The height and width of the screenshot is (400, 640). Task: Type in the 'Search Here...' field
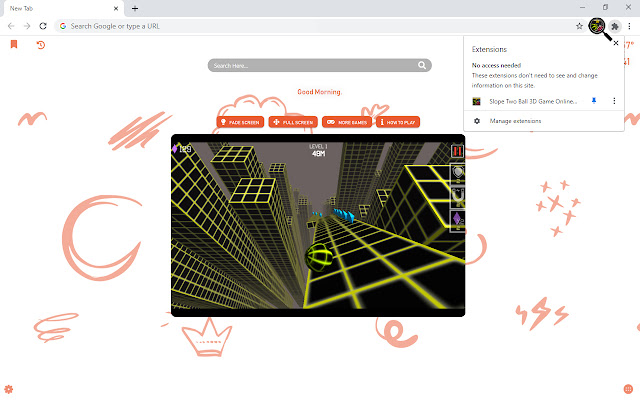tap(319, 65)
